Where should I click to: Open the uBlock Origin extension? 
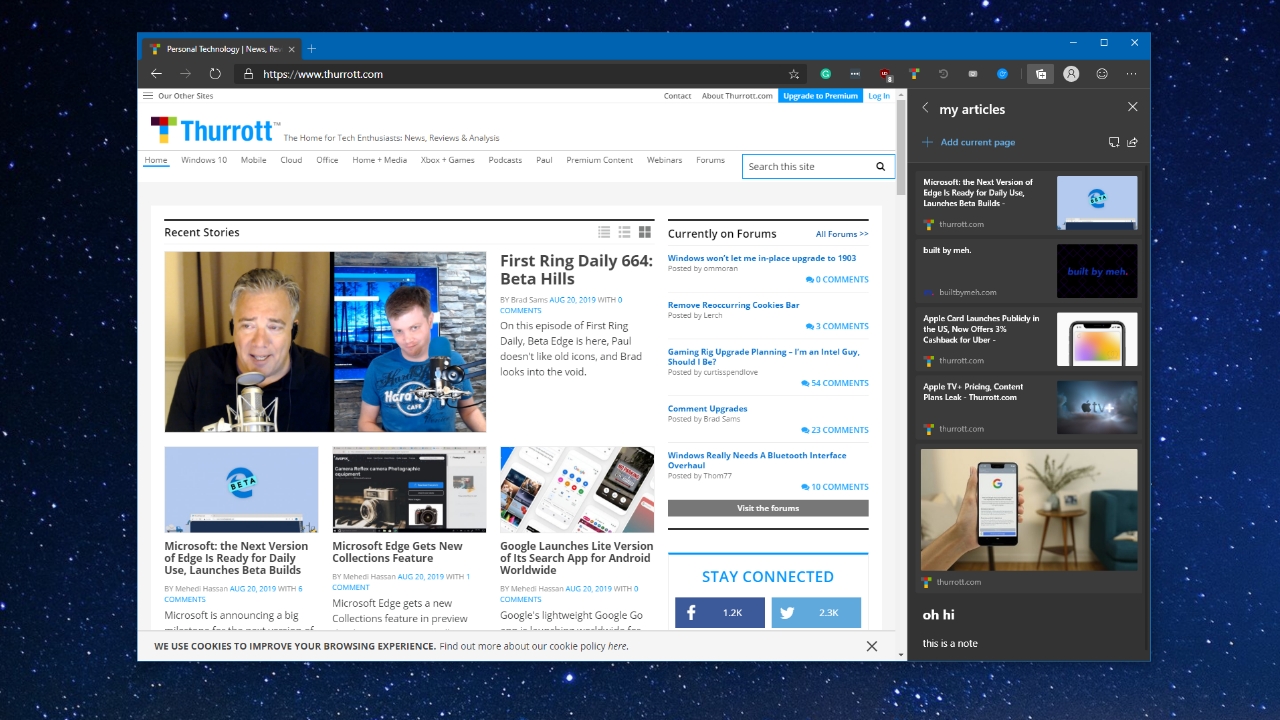click(x=885, y=74)
